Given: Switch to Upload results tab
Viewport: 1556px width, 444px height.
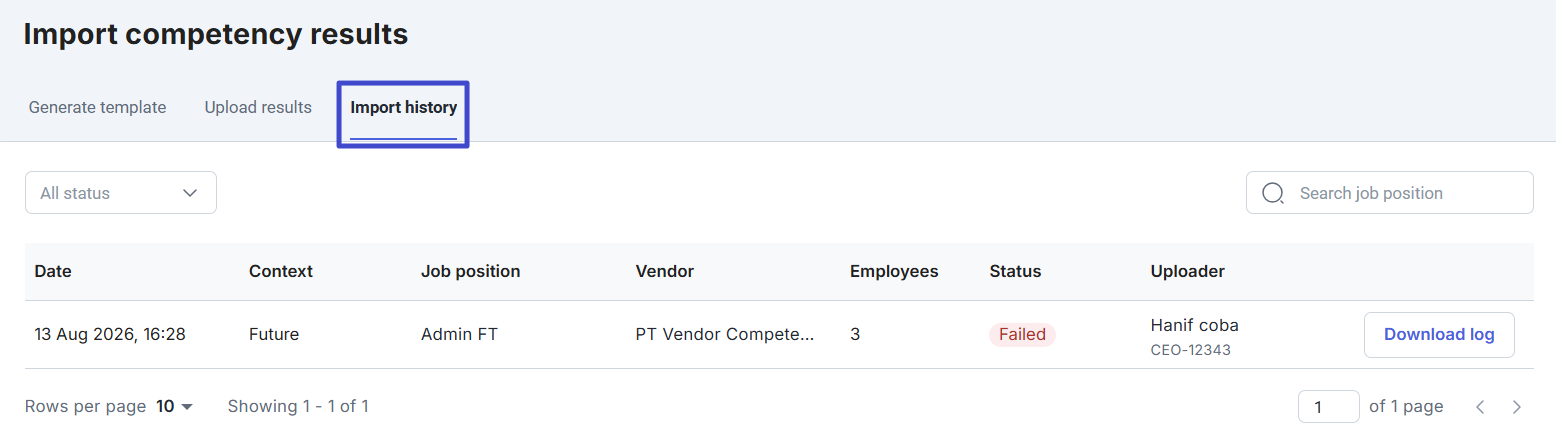Looking at the screenshot, I should pyautogui.click(x=258, y=107).
